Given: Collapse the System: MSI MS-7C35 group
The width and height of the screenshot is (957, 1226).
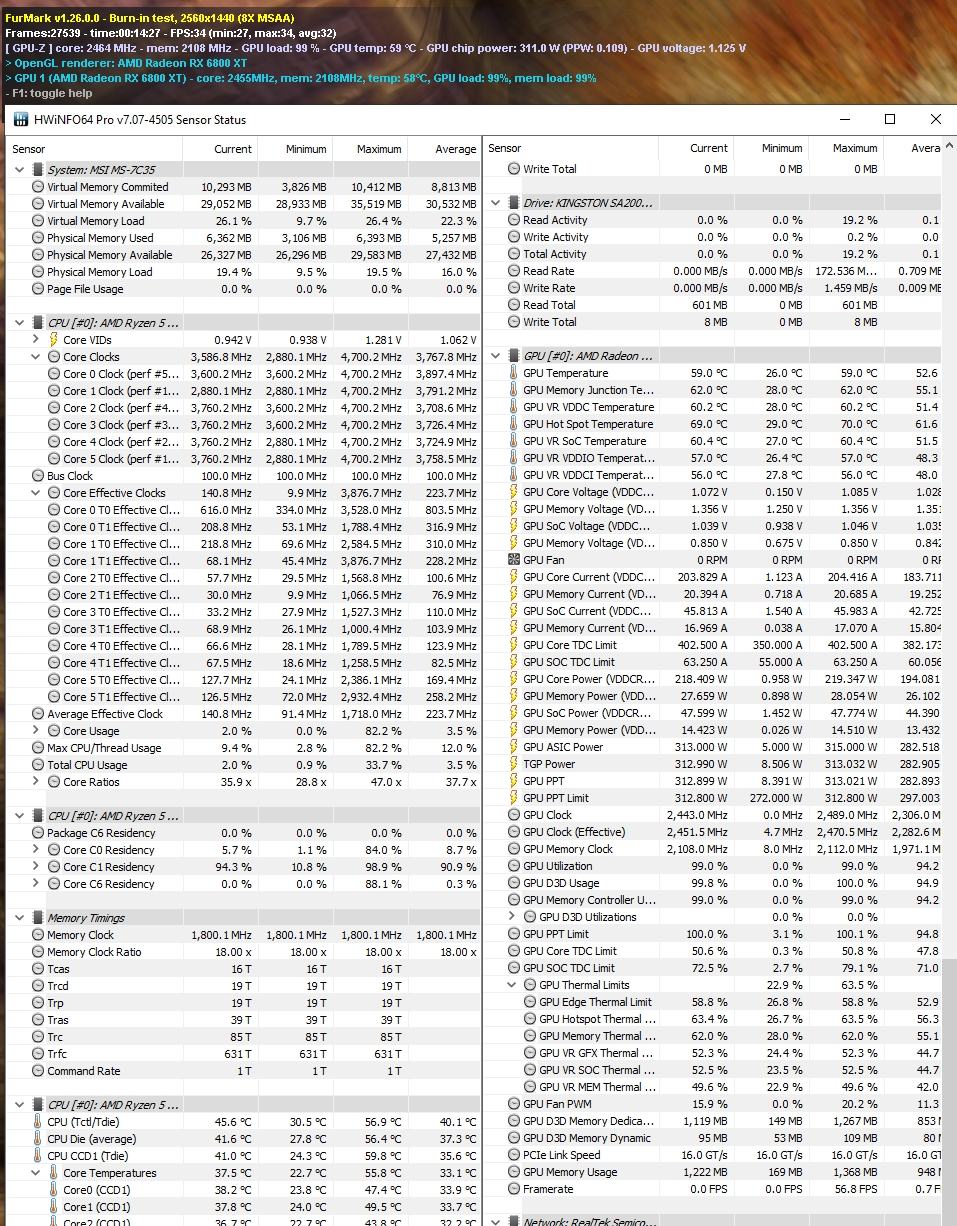Looking at the screenshot, I should pyautogui.click(x=20, y=170).
